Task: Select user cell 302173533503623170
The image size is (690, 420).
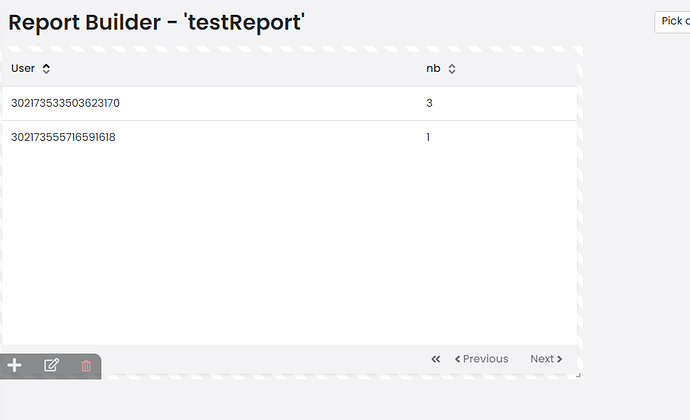Action: point(65,103)
